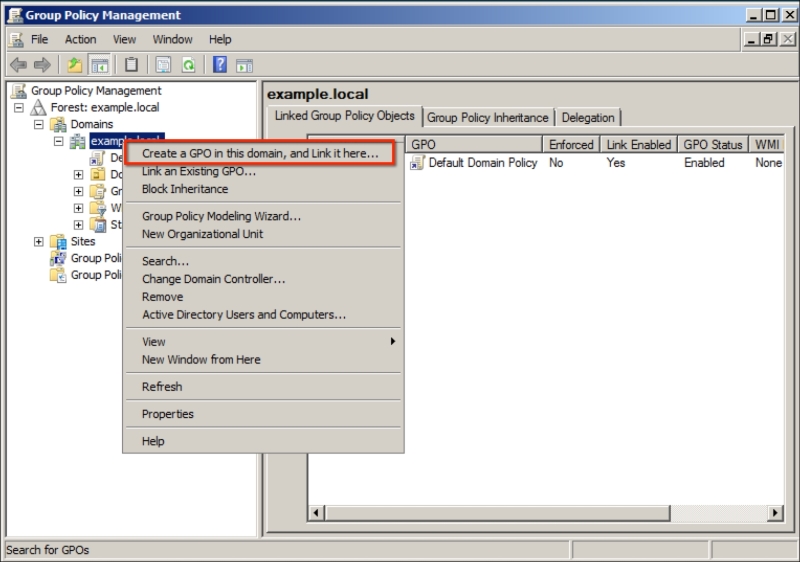Click the Up one level toolbar icon
The width and height of the screenshot is (800, 562).
tap(74, 65)
